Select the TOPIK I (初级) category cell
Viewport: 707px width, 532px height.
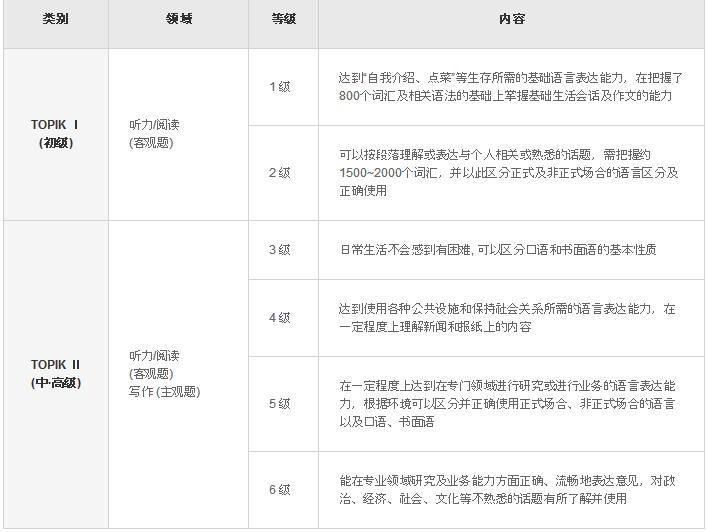pos(55,134)
